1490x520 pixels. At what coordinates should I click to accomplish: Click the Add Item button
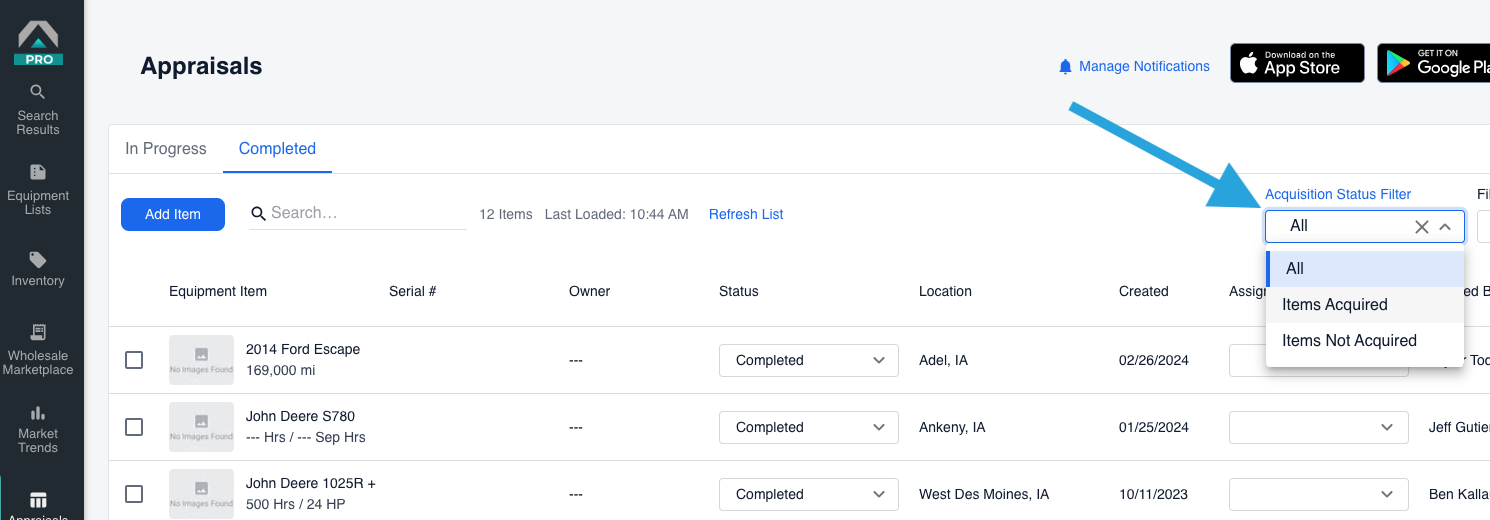tap(173, 214)
